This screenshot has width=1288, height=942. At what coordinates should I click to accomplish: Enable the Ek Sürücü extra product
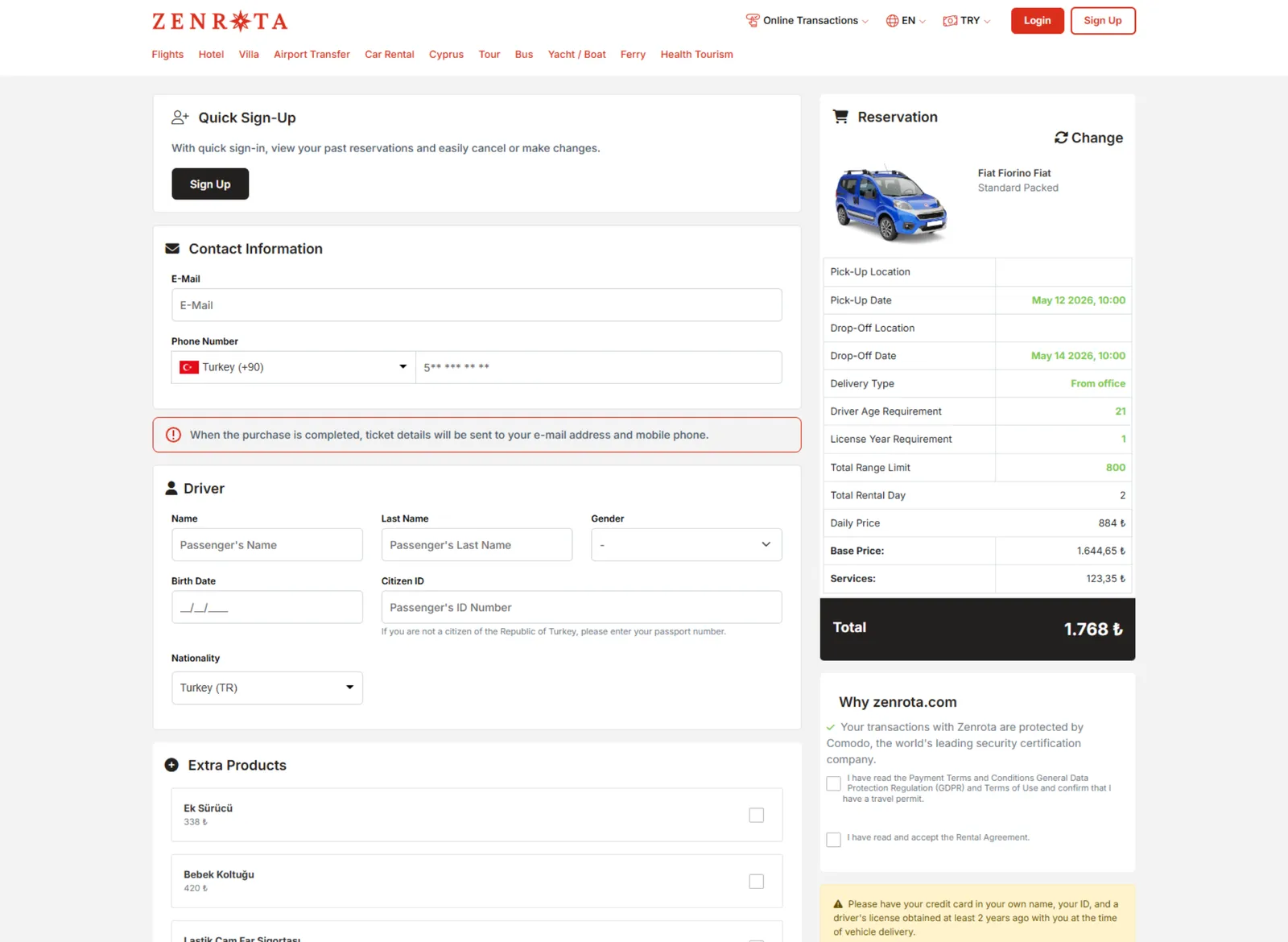(756, 815)
